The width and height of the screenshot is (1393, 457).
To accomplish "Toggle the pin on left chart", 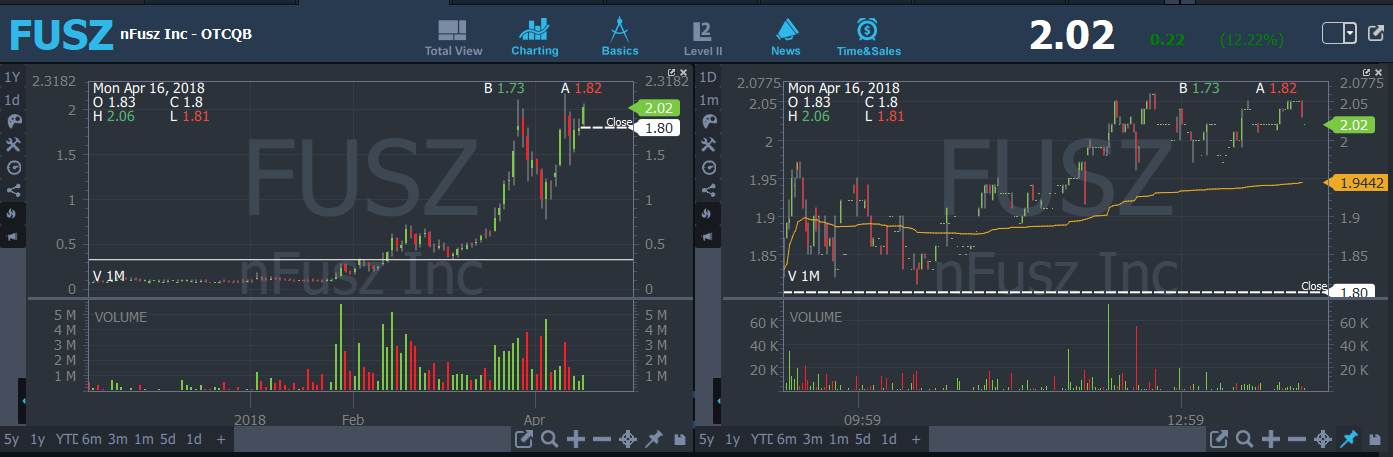I will (653, 439).
